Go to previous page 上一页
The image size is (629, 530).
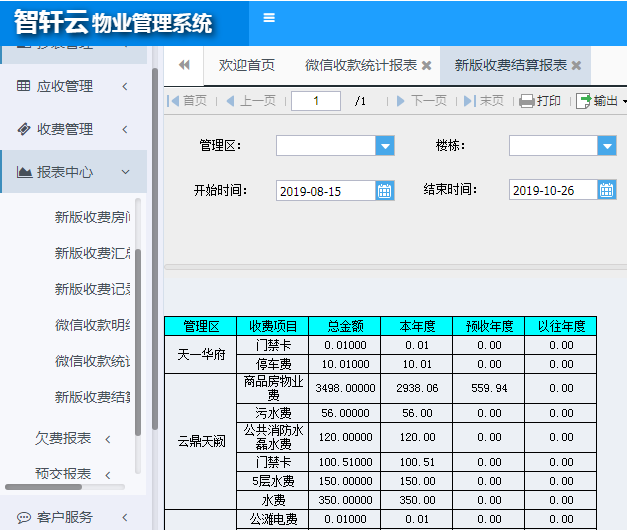251,101
